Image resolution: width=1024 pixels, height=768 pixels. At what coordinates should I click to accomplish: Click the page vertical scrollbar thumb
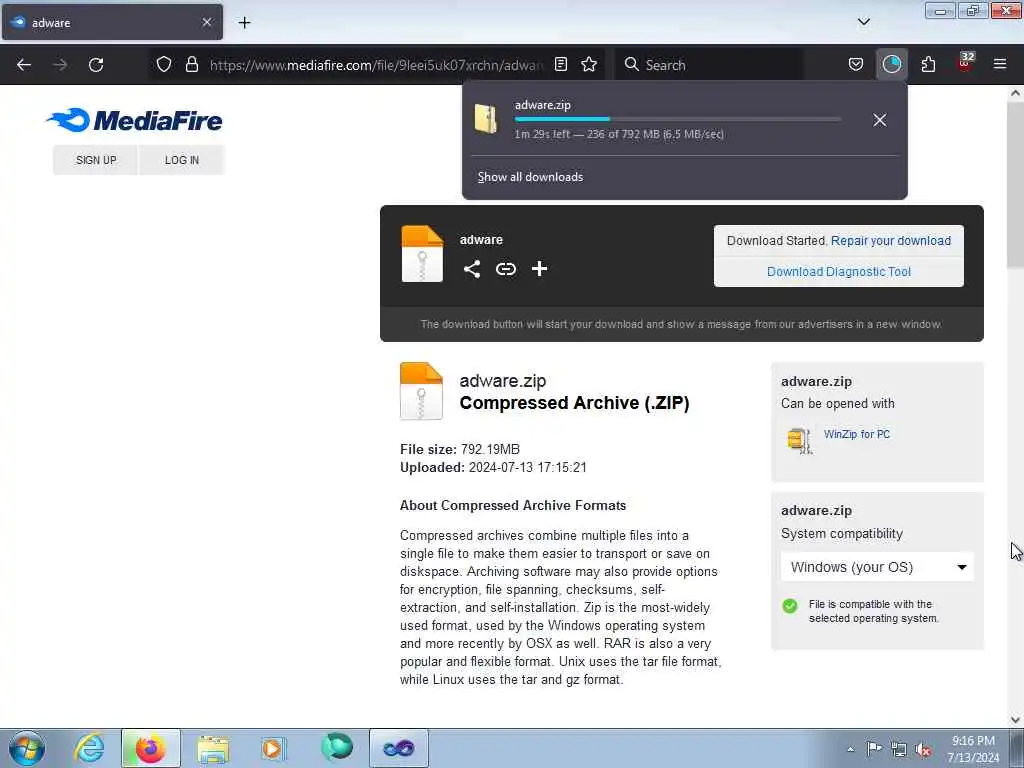pyautogui.click(x=1015, y=185)
